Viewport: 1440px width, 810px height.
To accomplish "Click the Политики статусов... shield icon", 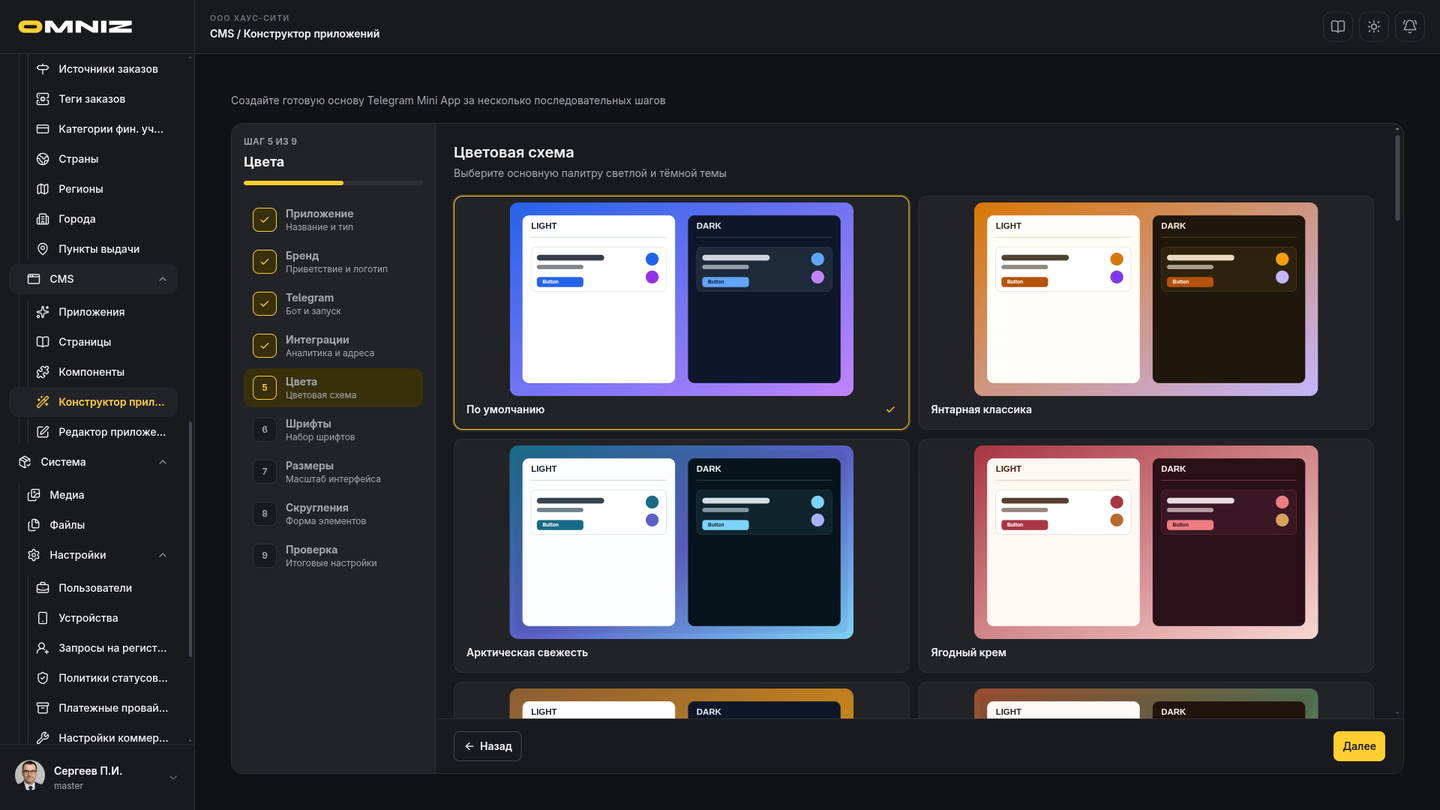I will [43, 678].
